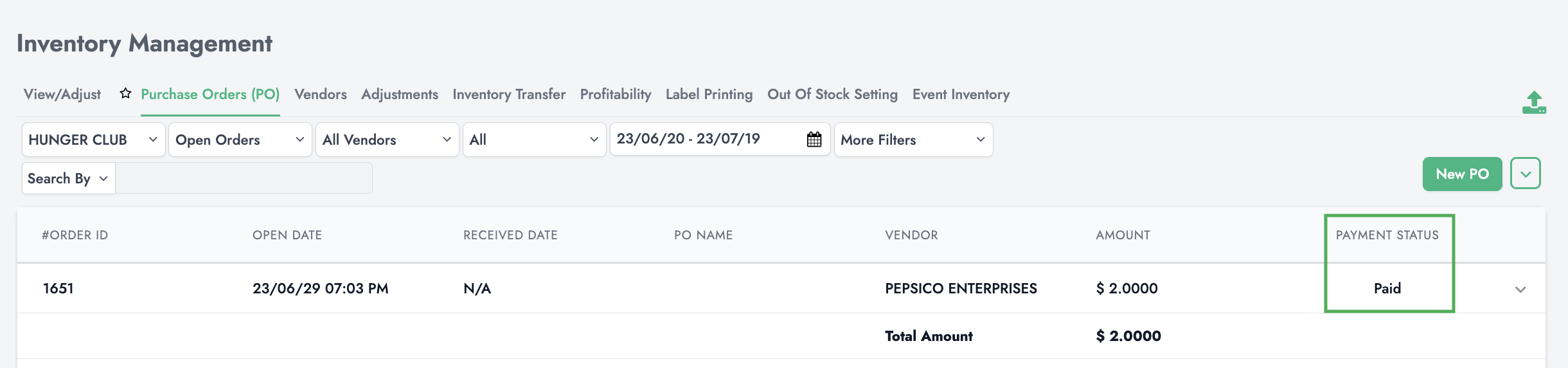Go to the Label Printing tab

pyautogui.click(x=709, y=95)
